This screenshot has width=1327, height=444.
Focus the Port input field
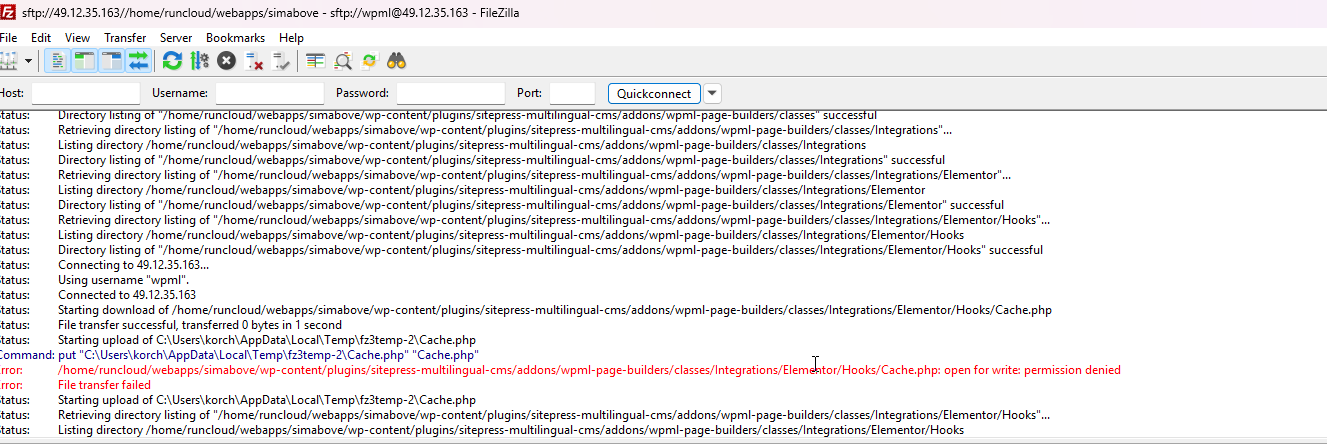click(x=572, y=93)
